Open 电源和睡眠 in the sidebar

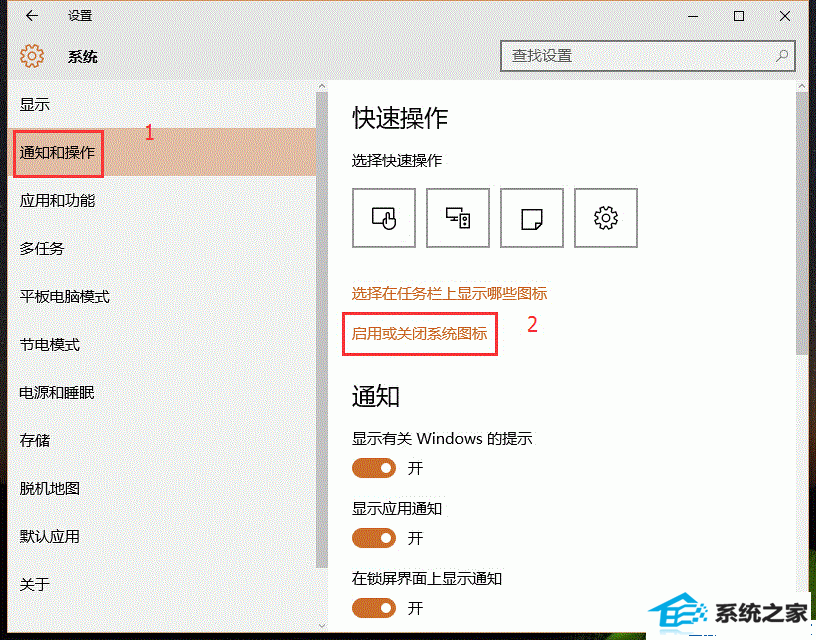point(58,393)
